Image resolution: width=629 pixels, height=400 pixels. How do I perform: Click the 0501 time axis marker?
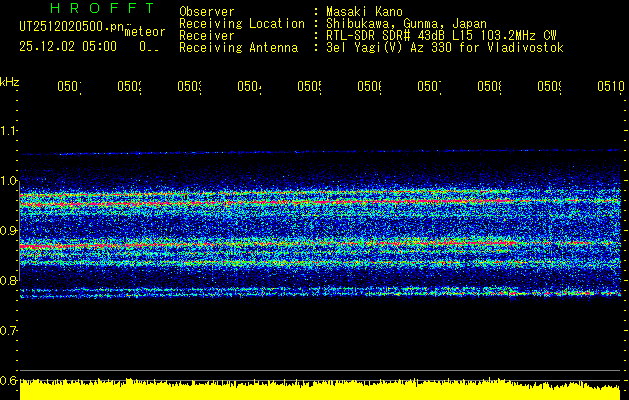[69, 86]
